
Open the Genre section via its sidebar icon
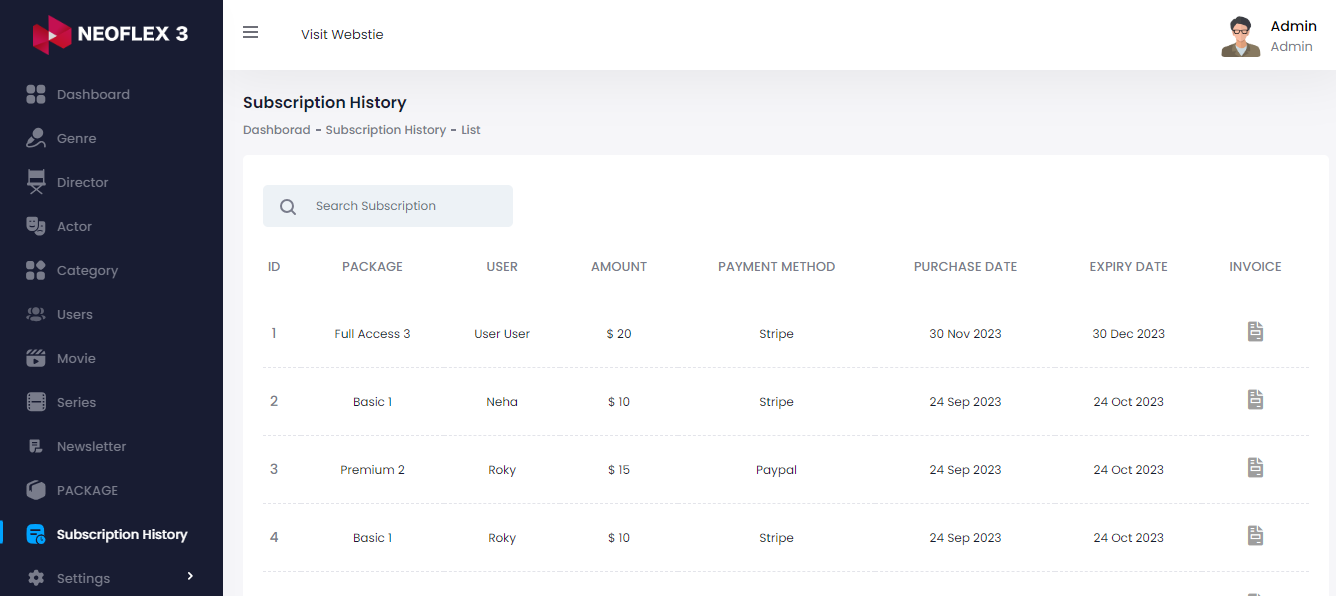click(36, 138)
